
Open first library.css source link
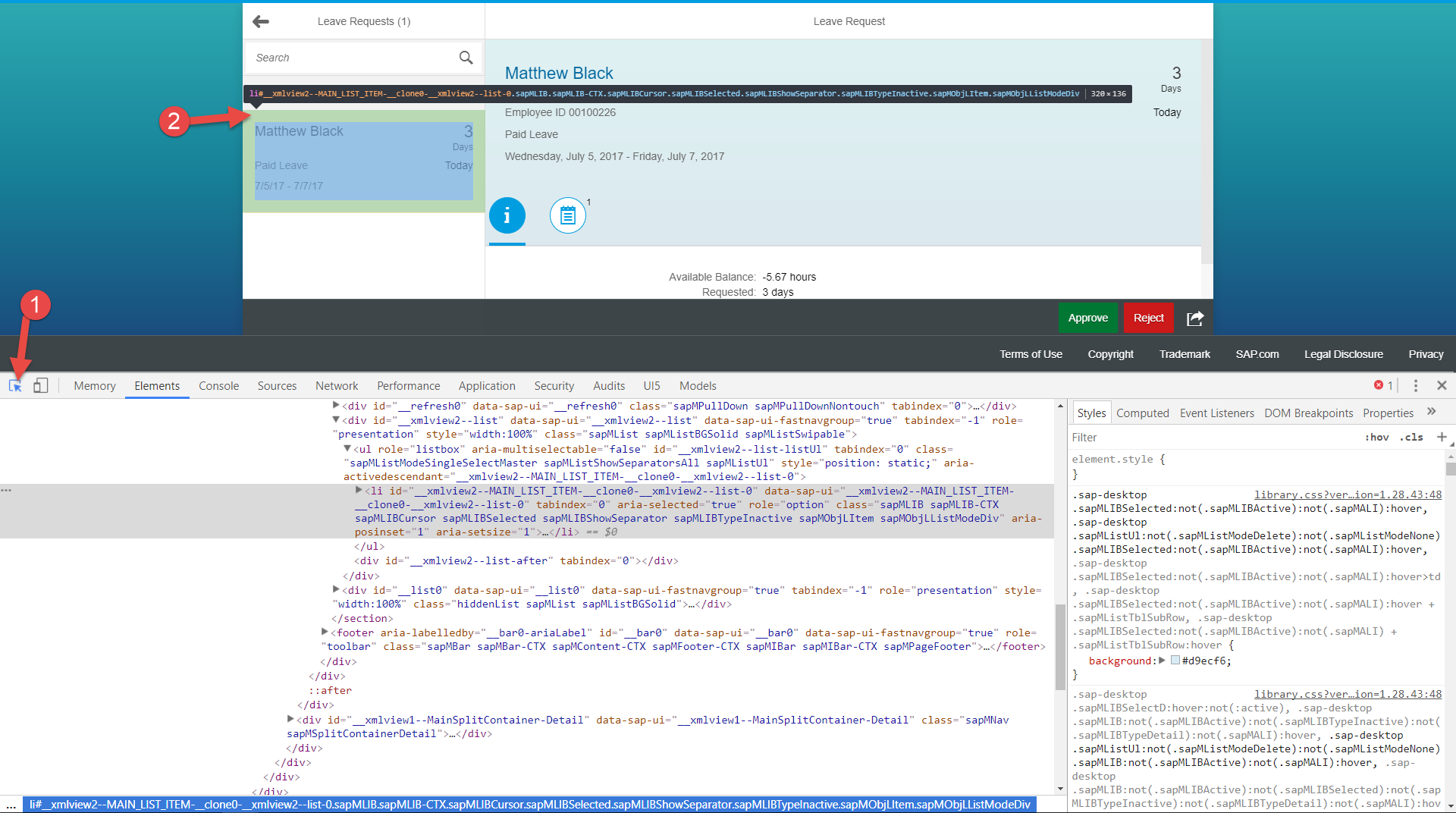coord(1348,494)
